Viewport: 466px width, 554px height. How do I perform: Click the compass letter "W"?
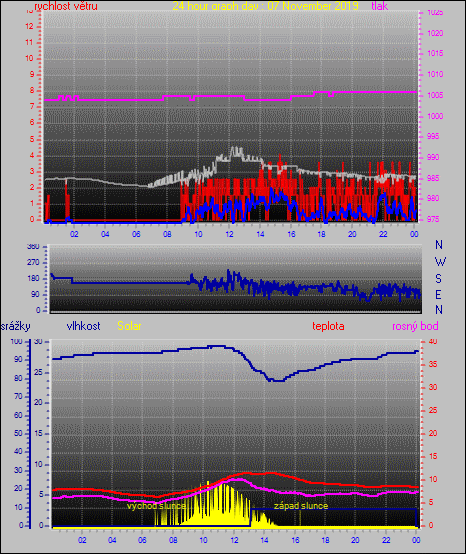440,262
